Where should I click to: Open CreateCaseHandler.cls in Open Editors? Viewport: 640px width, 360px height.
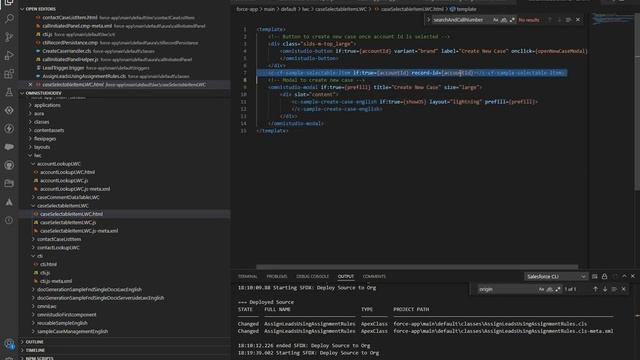[x=67, y=51]
